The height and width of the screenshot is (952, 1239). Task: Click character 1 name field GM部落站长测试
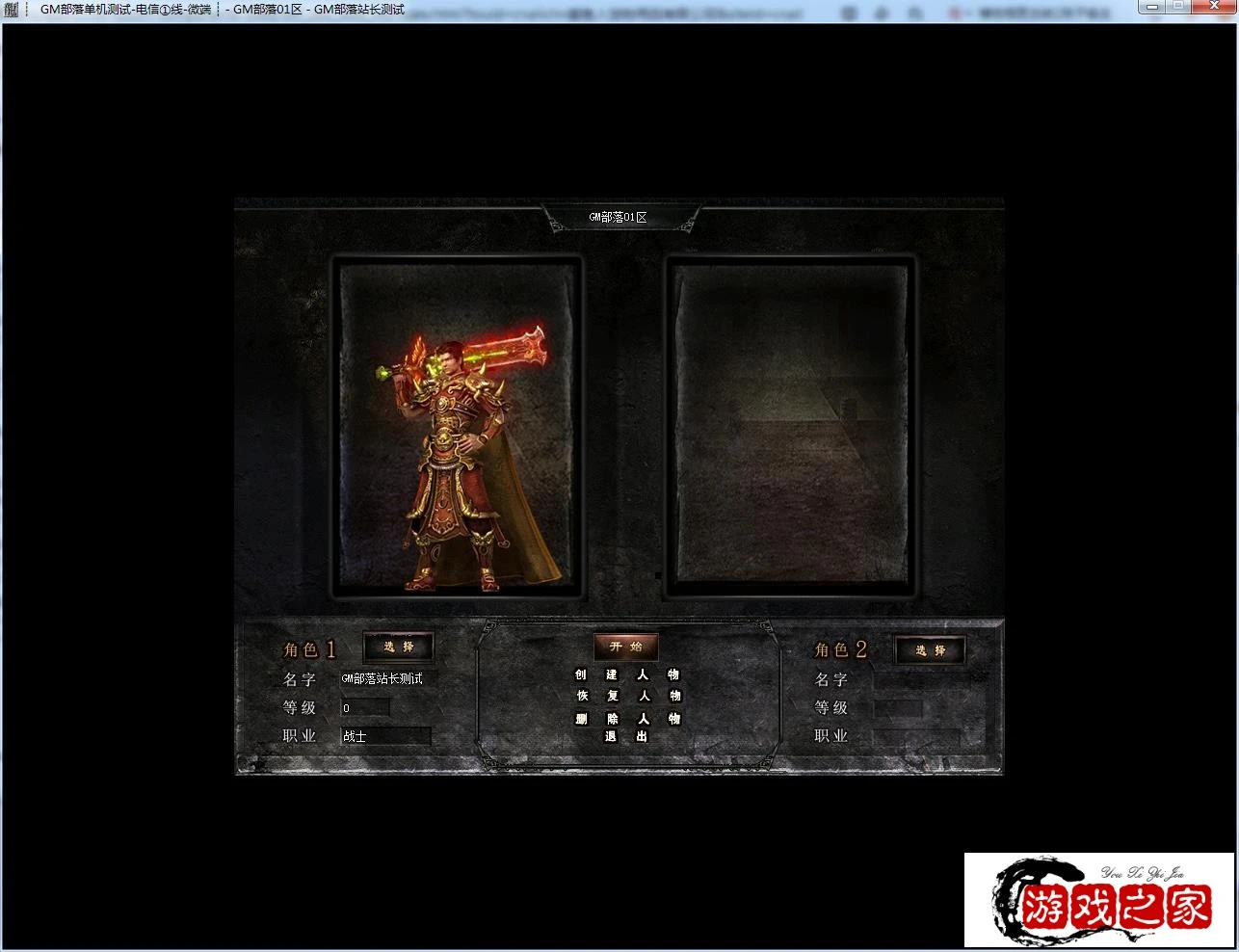pyautogui.click(x=386, y=678)
